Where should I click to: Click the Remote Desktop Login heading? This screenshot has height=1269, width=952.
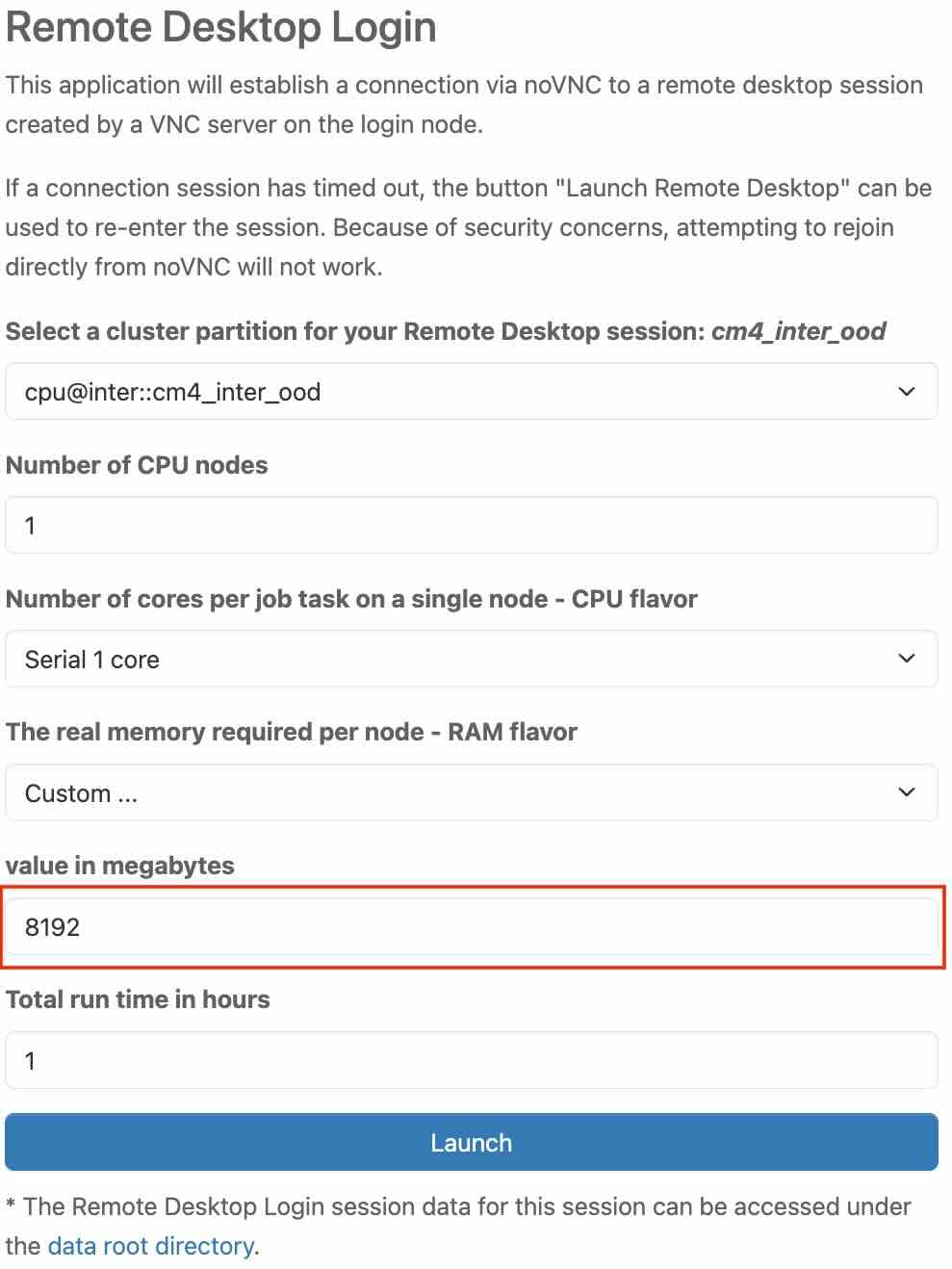point(221,27)
